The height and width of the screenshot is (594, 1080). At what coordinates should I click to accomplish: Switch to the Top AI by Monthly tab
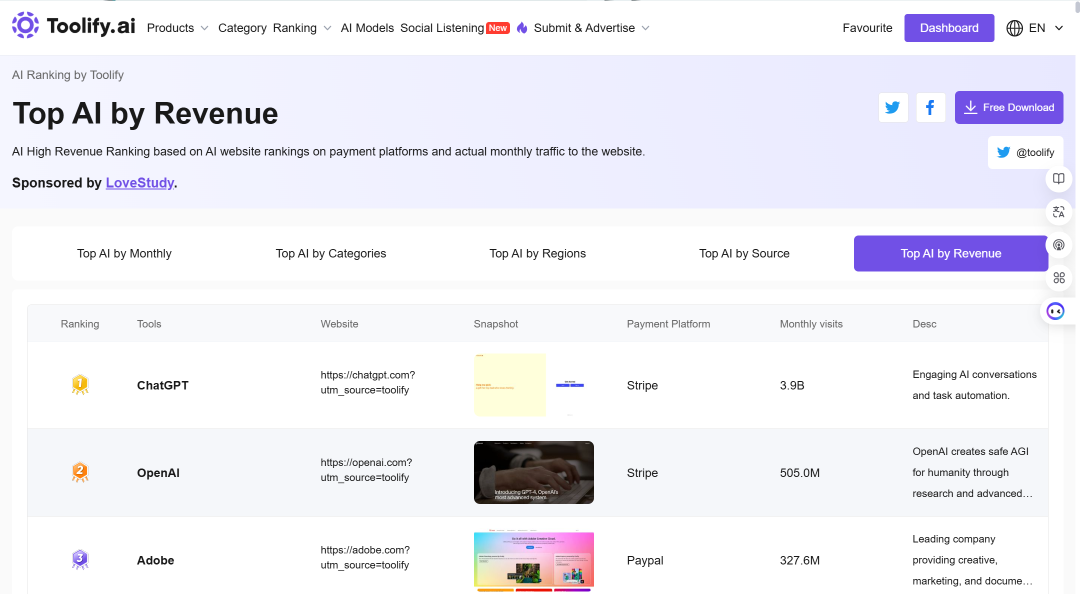(x=124, y=254)
